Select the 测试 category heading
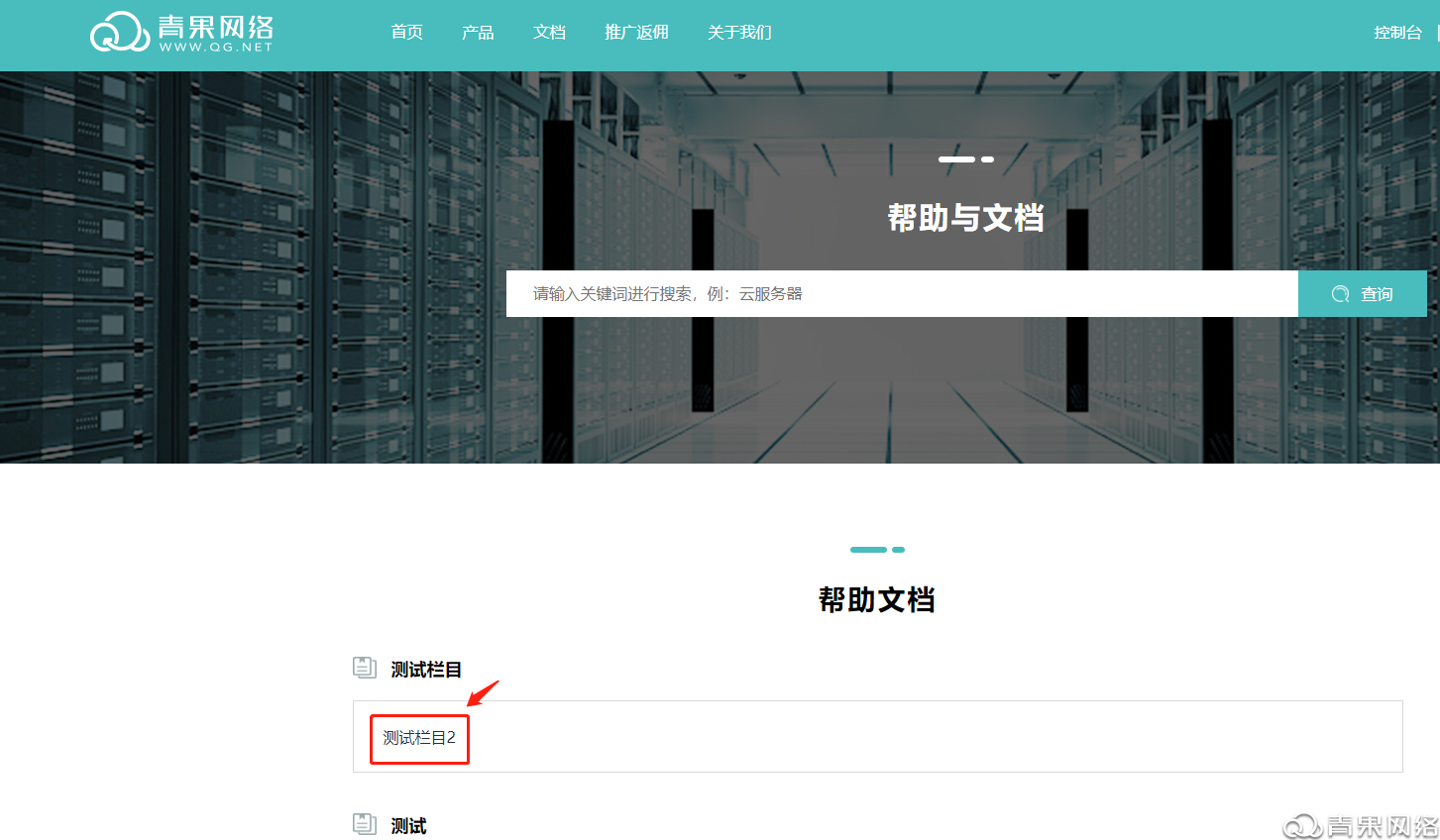Screen dimensions: 1440x840 tap(408, 826)
